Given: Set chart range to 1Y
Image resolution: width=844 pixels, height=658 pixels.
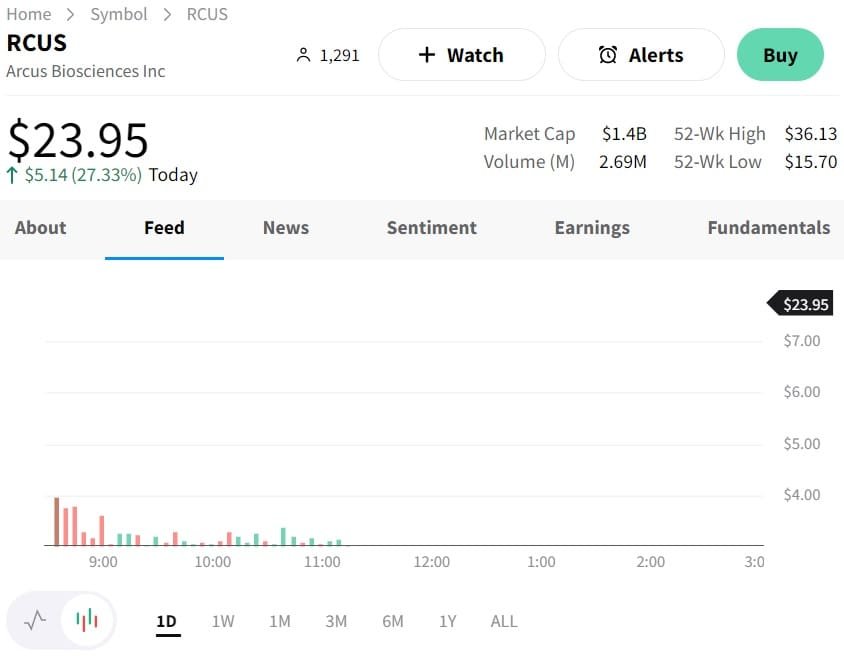Looking at the screenshot, I should (x=448, y=621).
